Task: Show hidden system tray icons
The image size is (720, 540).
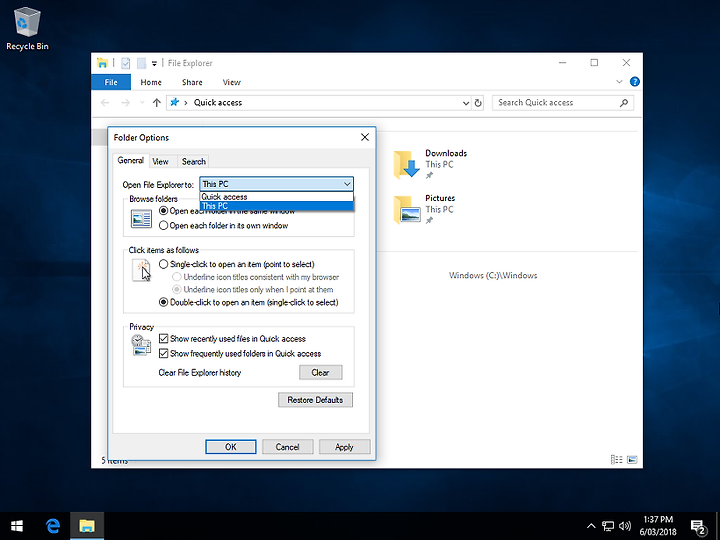Action: pos(591,526)
